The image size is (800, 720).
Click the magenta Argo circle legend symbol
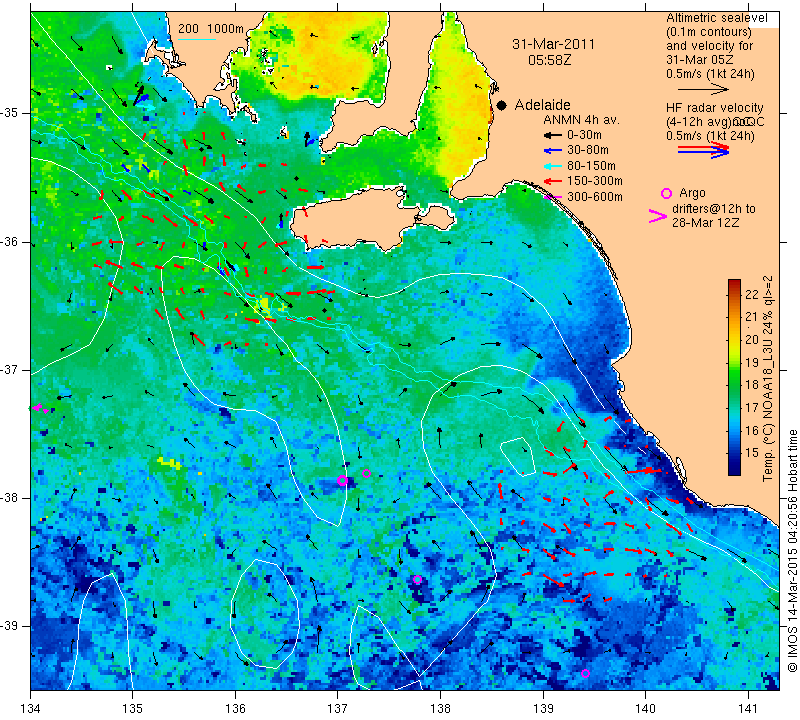[x=666, y=193]
